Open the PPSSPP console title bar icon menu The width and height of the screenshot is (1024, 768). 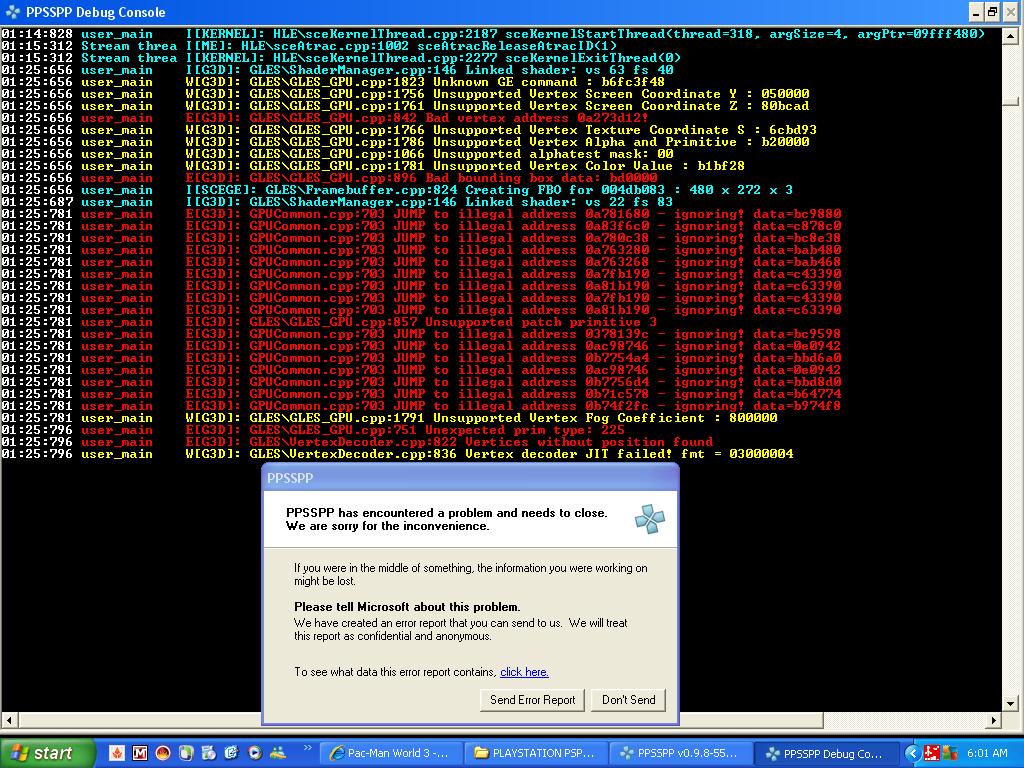(13, 12)
